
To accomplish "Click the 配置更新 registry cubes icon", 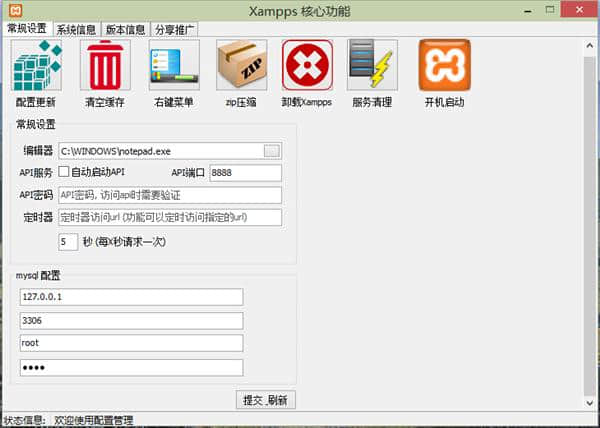I will click(37, 65).
